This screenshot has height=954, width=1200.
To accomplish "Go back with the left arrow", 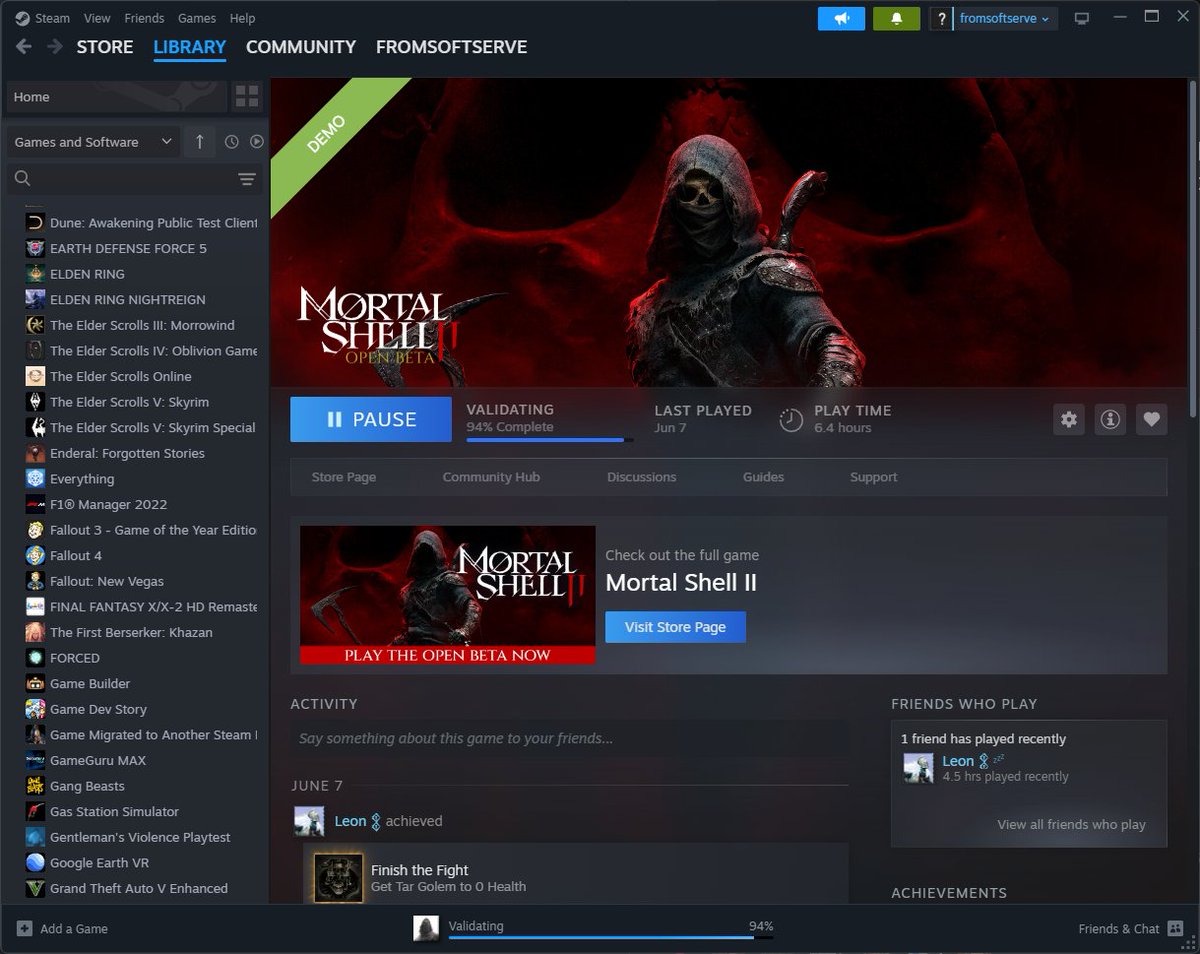I will point(24,47).
